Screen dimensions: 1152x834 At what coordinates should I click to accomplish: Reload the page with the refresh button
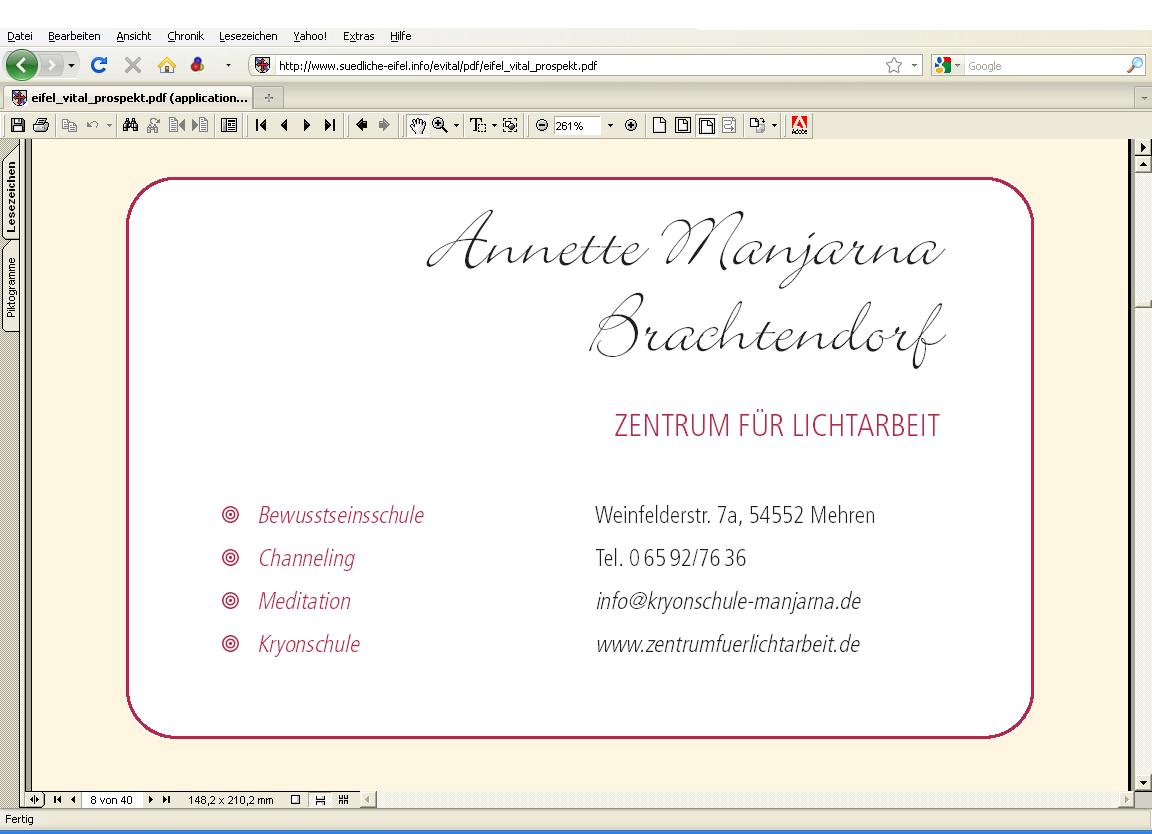coord(98,66)
